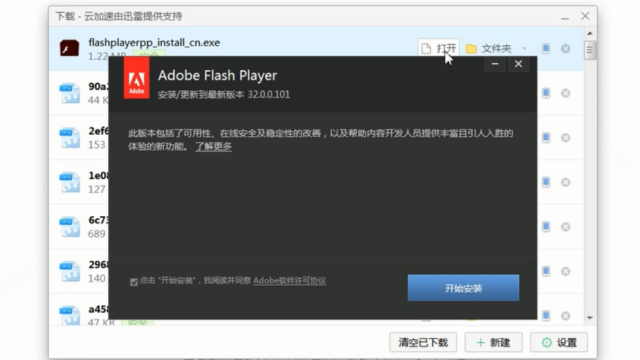Viewport: 640px width, 360px height.
Task: Click the phone icon in the 2ef row
Action: point(546,138)
